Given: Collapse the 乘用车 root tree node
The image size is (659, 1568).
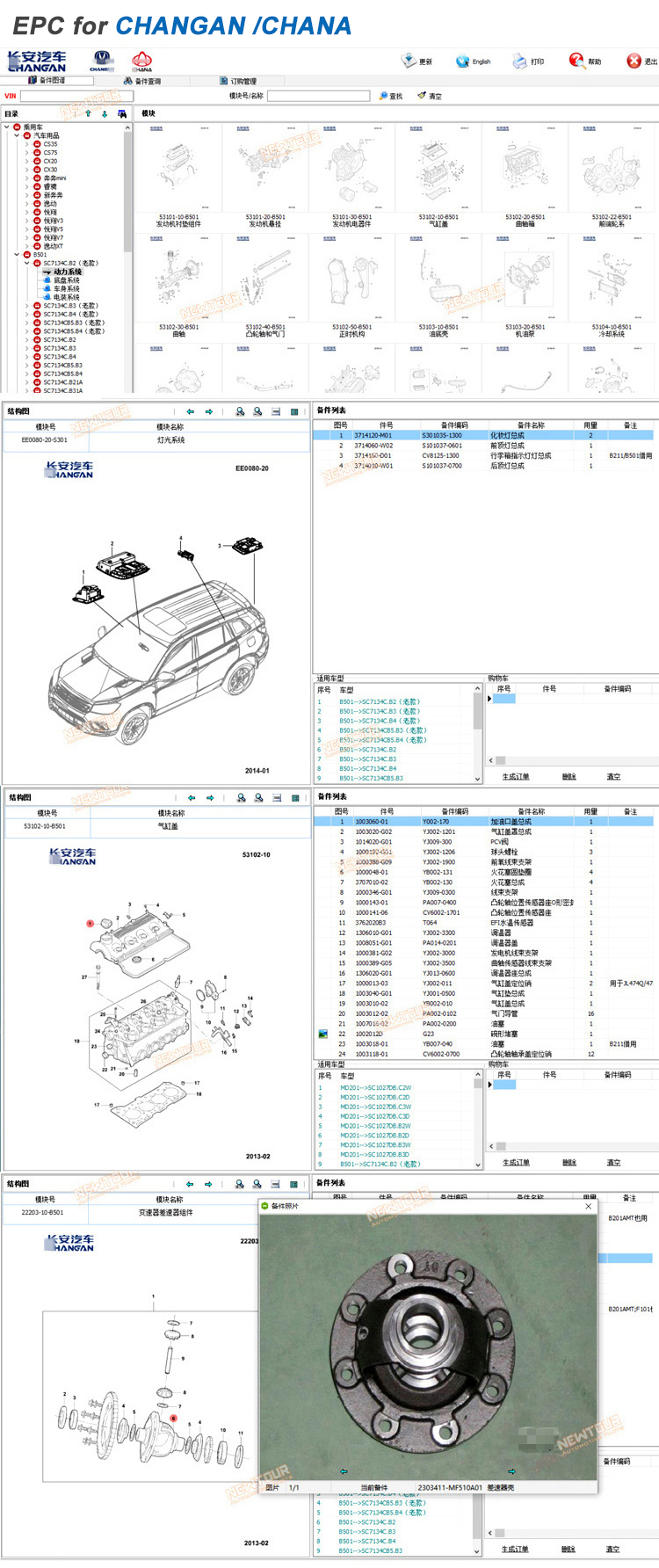Looking at the screenshot, I should 7,127.
